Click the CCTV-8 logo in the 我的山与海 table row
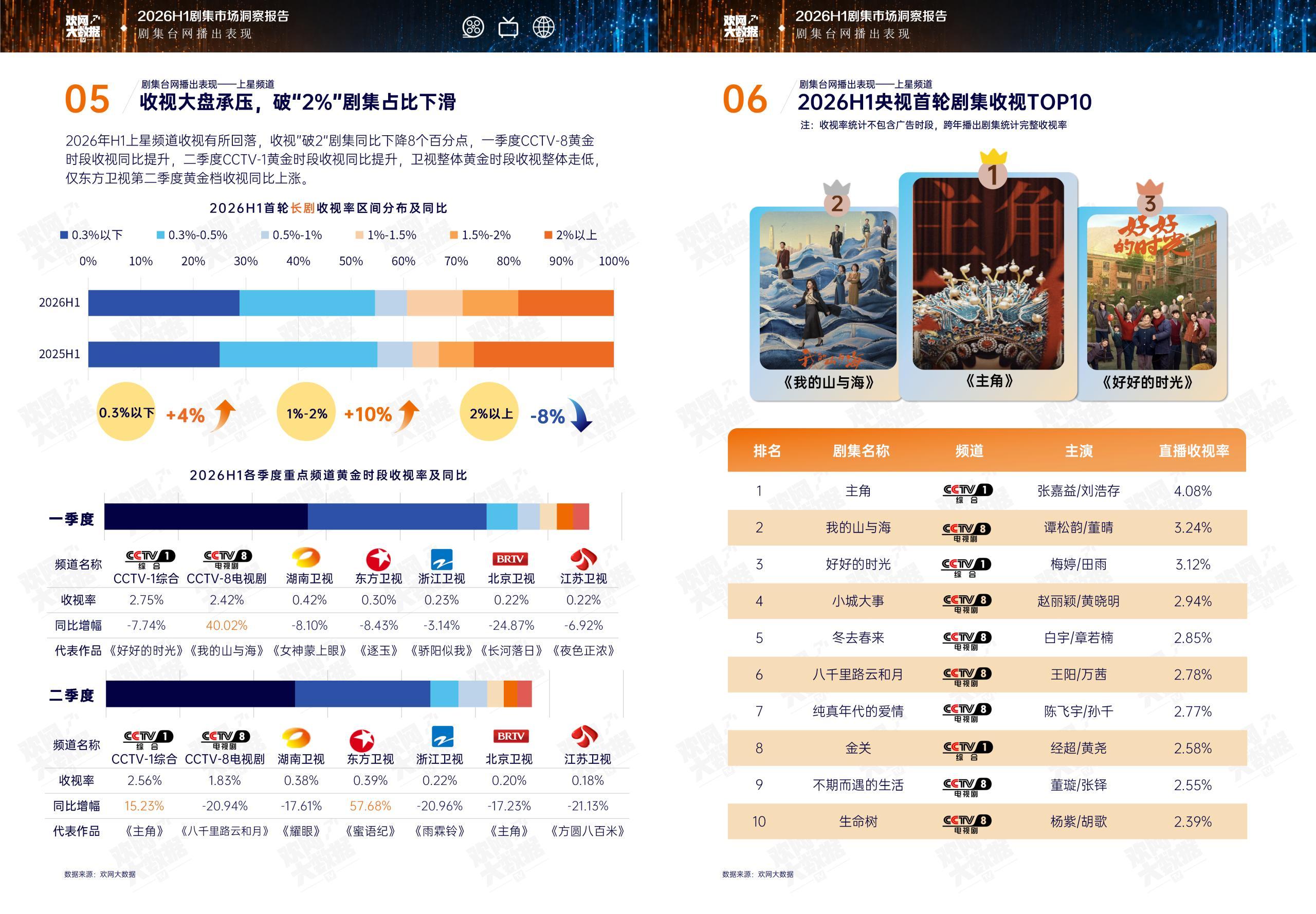Screen dimensions: 1316x914 (x=967, y=532)
